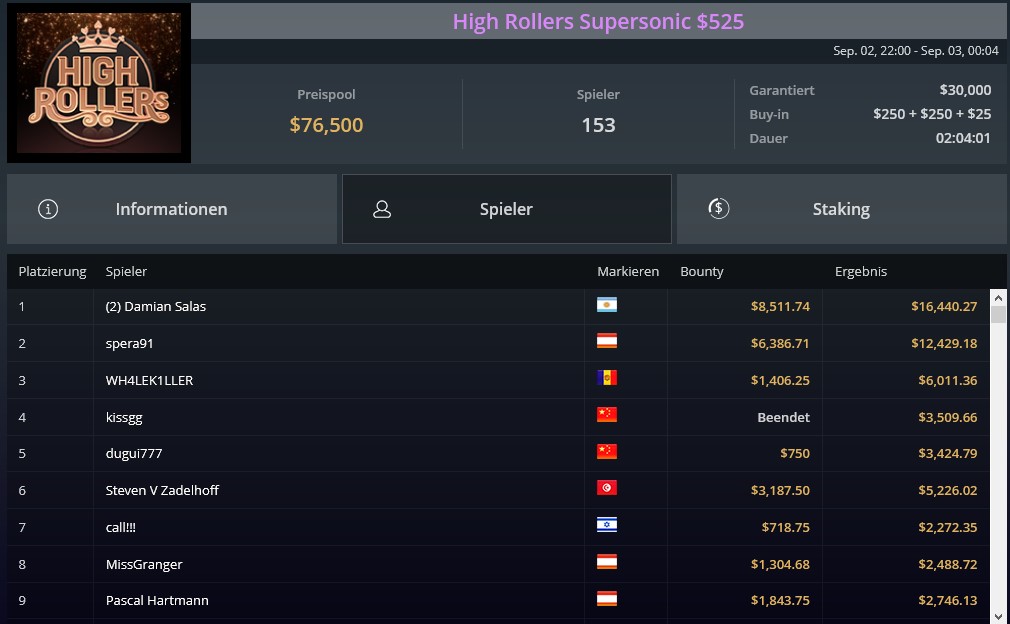The height and width of the screenshot is (624, 1010).
Task: Click scrollbar up arrow in player list
Action: pos(998,298)
